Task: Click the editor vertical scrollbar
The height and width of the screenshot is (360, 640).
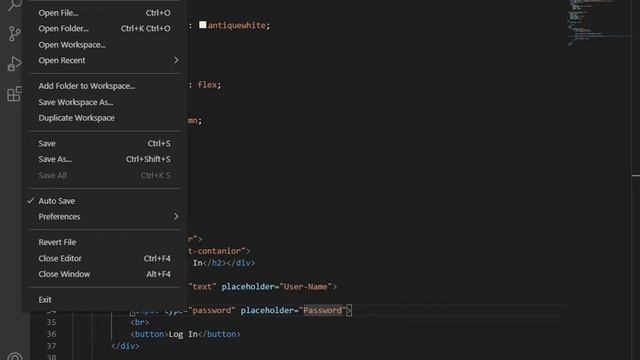Action: [x=636, y=180]
